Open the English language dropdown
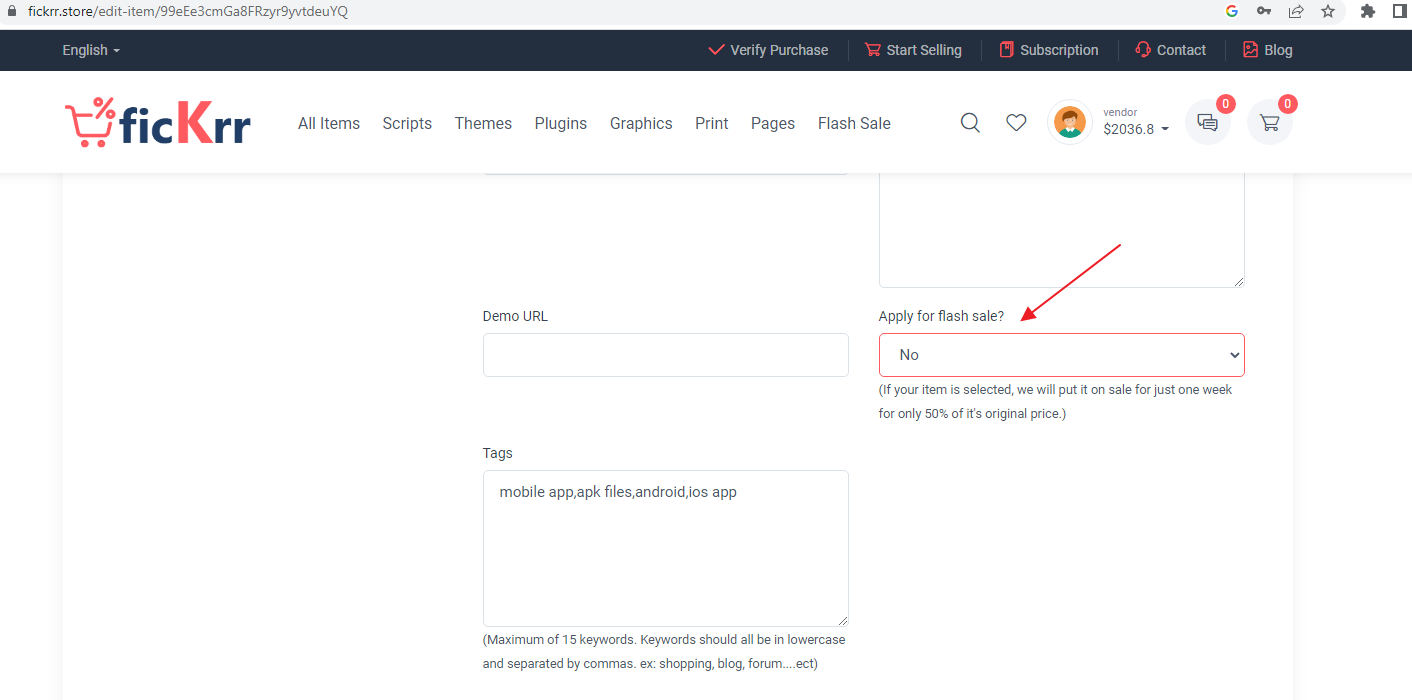The width and height of the screenshot is (1412, 700). coord(91,50)
